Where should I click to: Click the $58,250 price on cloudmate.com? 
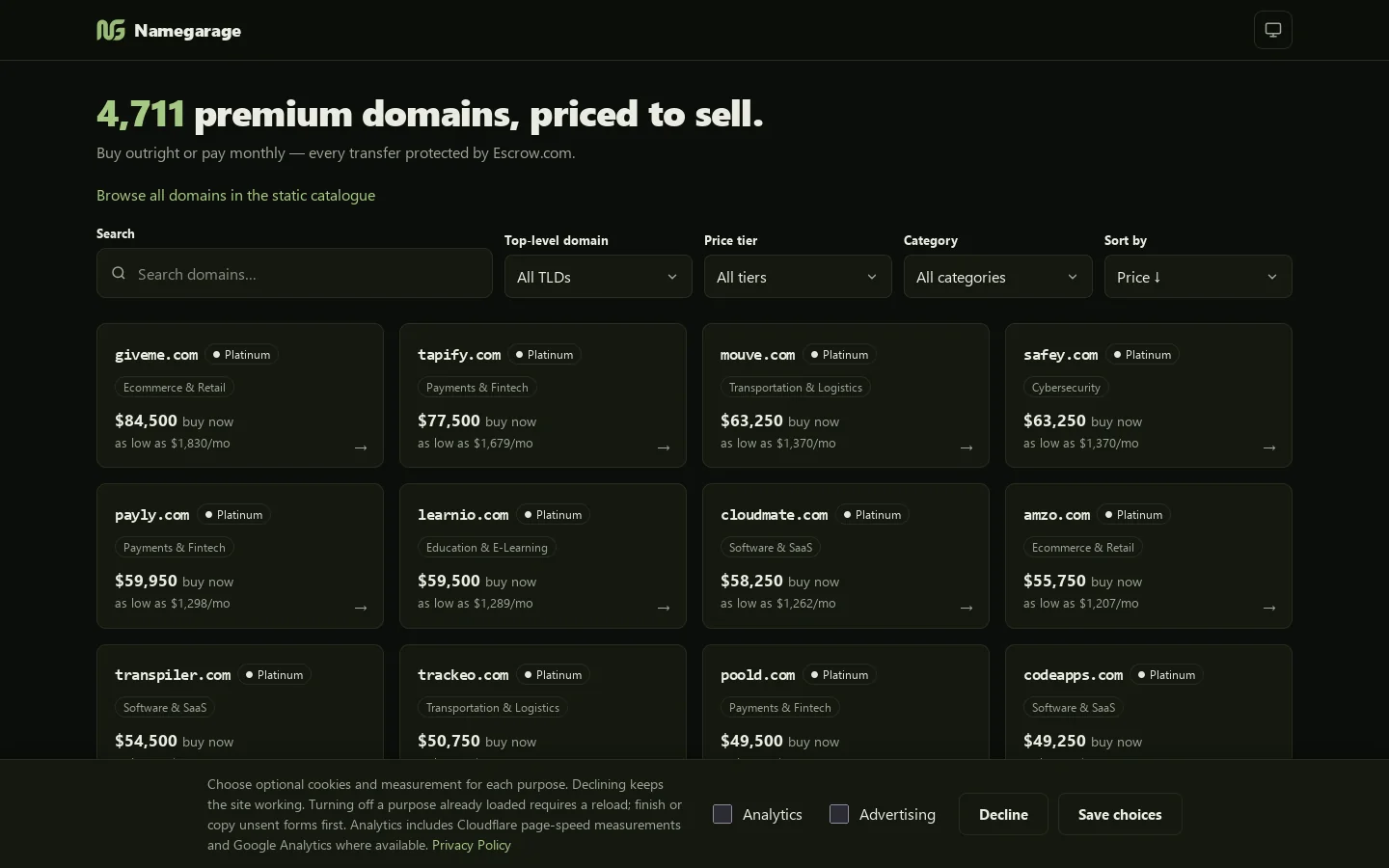(x=751, y=581)
